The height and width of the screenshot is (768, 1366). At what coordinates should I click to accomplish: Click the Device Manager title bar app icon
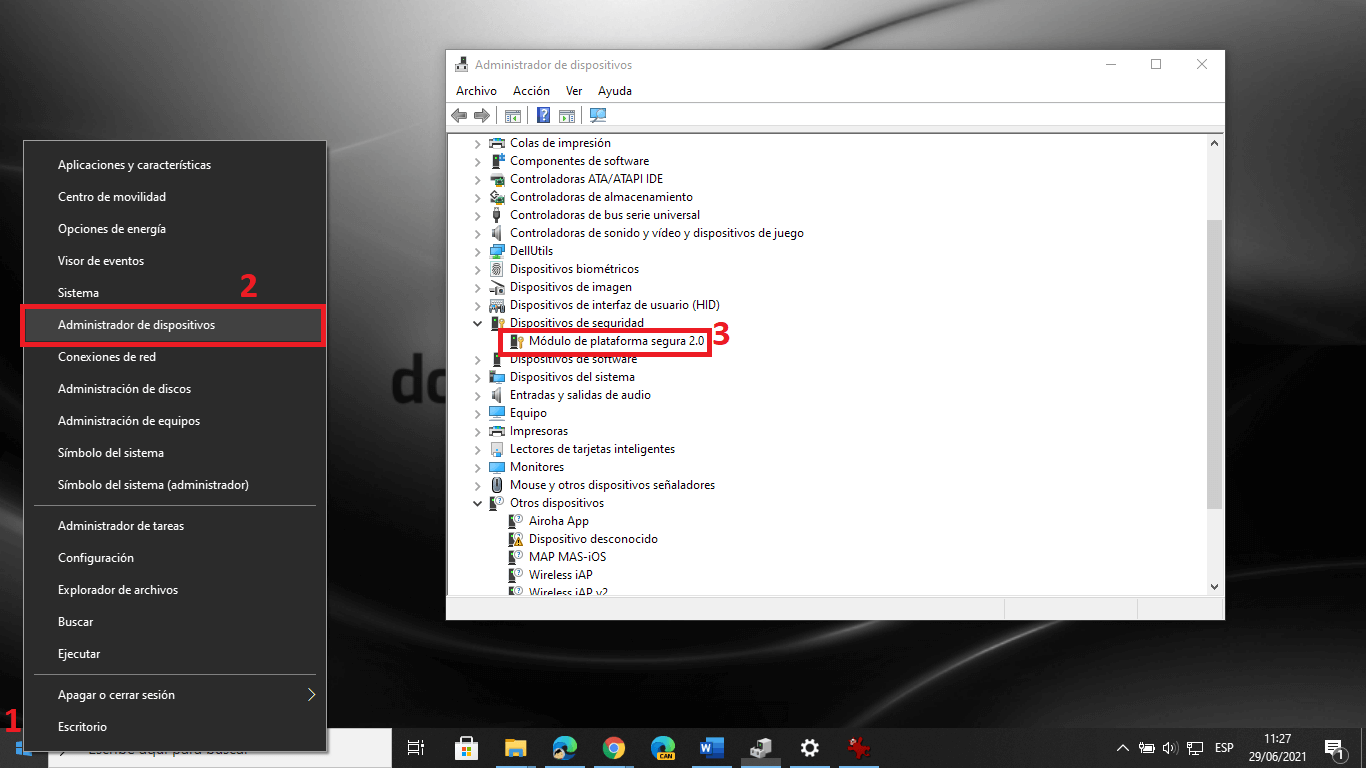(461, 65)
